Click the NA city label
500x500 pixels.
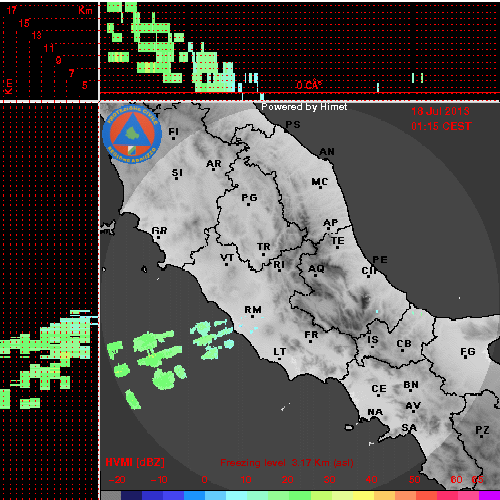pos(375,412)
